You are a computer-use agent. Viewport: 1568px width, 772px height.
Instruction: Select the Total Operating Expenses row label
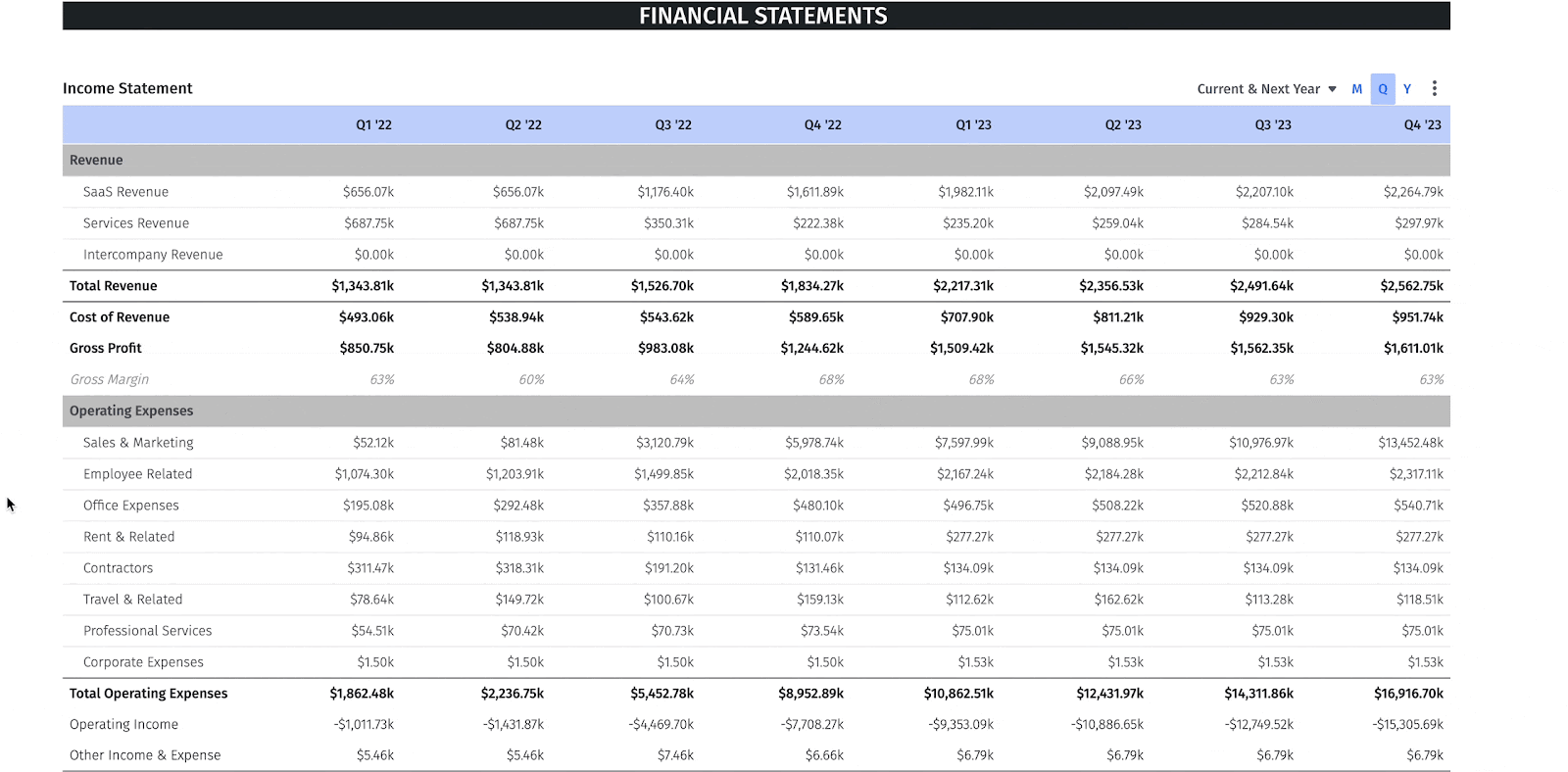[x=148, y=694]
